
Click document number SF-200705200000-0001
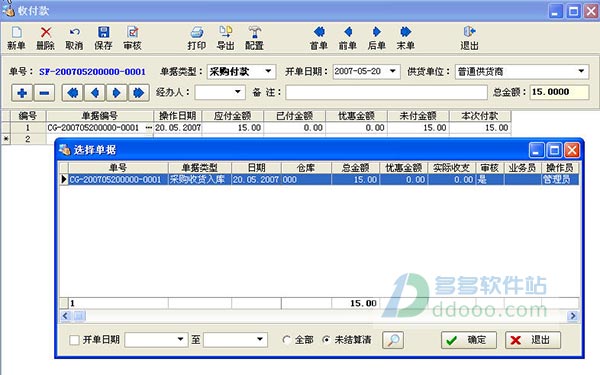92,72
